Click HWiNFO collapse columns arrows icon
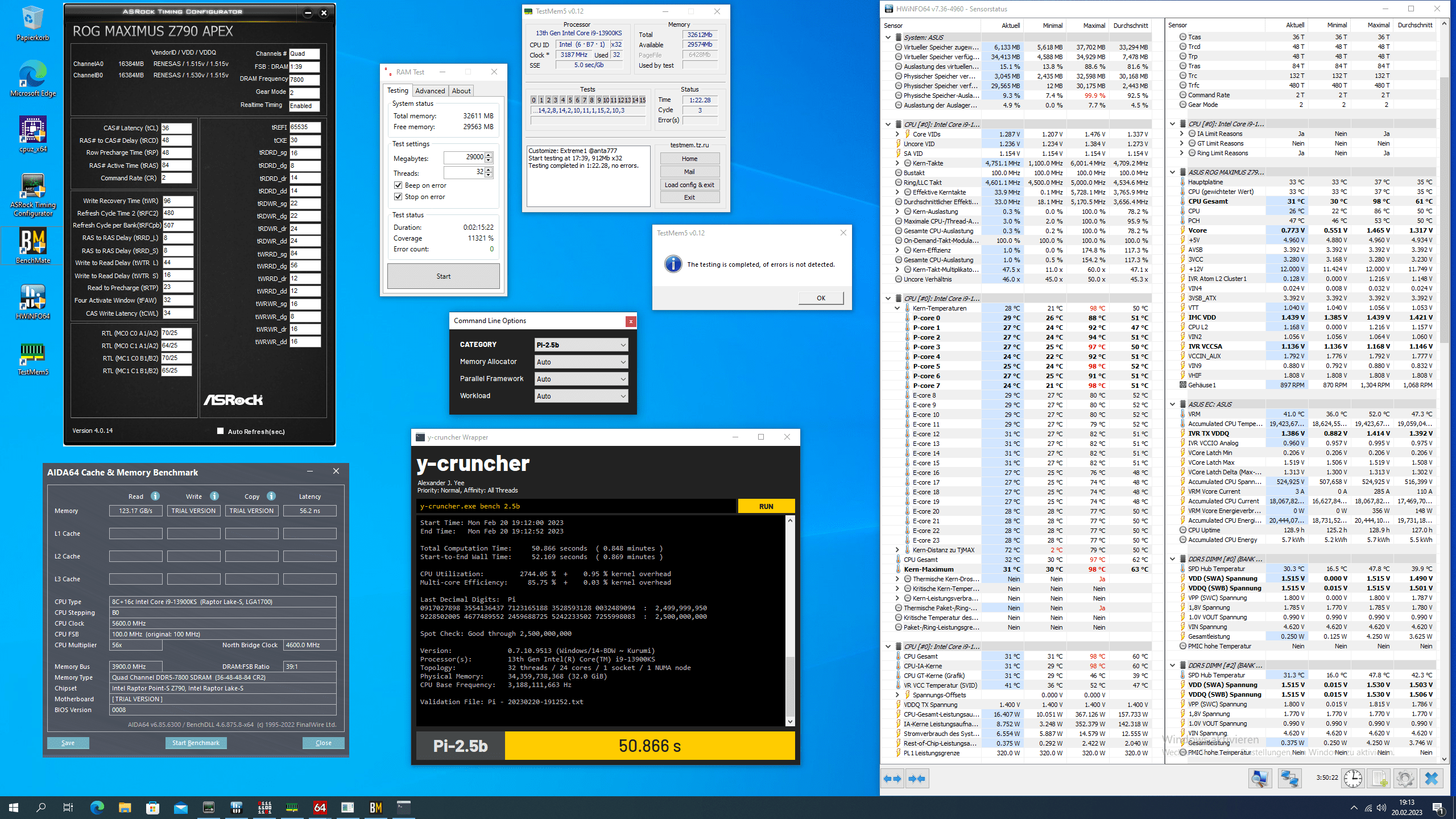This screenshot has height=819, width=1456. [917, 779]
